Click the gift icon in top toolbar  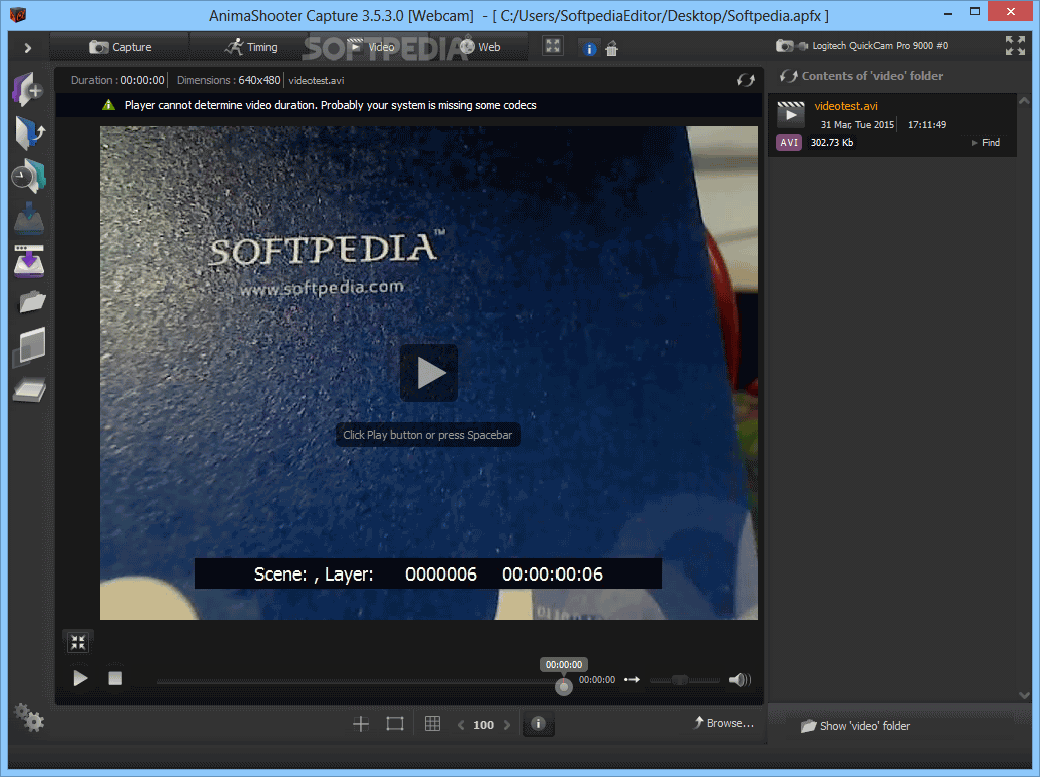point(612,48)
